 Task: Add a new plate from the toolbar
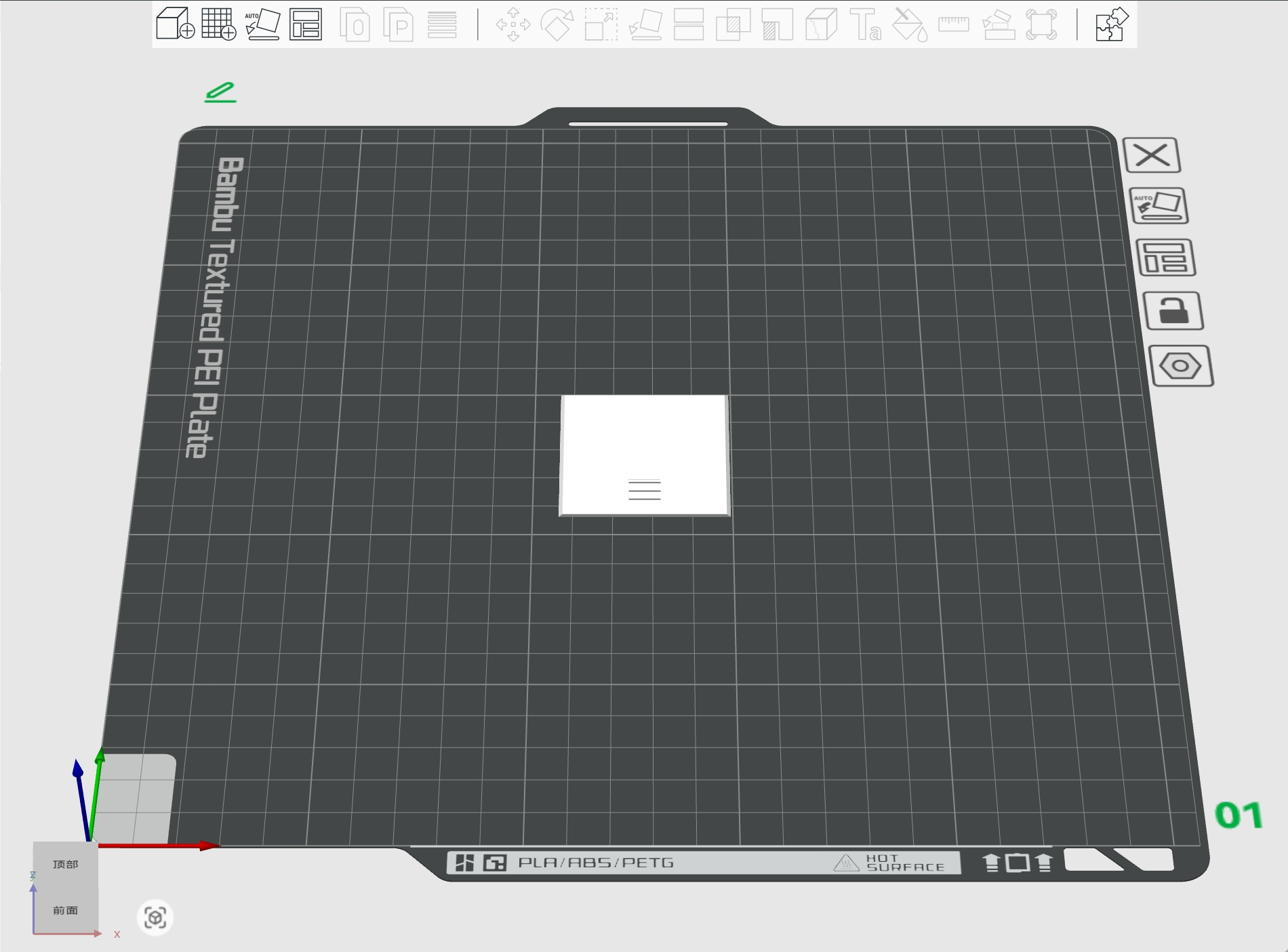(x=218, y=24)
